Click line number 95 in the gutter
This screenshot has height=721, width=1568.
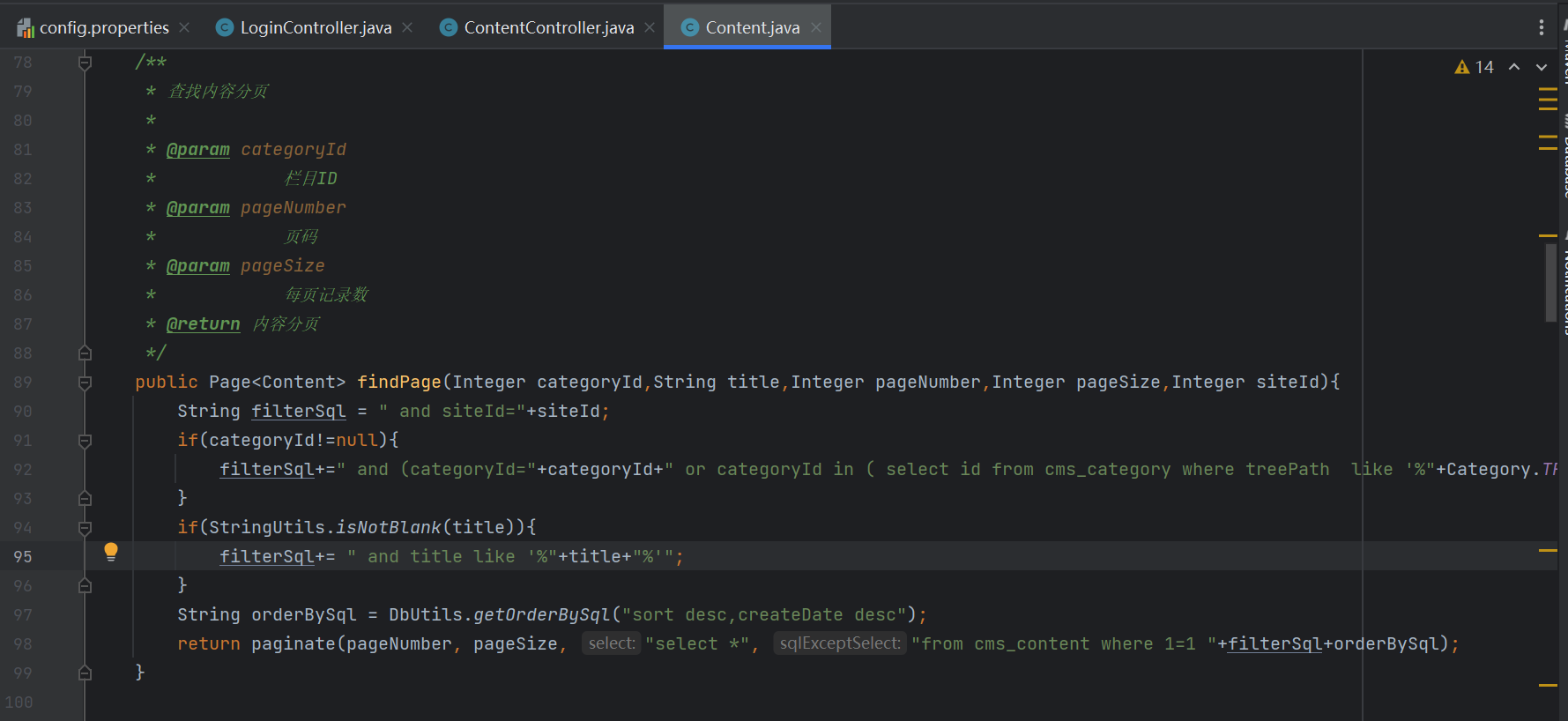coord(23,557)
